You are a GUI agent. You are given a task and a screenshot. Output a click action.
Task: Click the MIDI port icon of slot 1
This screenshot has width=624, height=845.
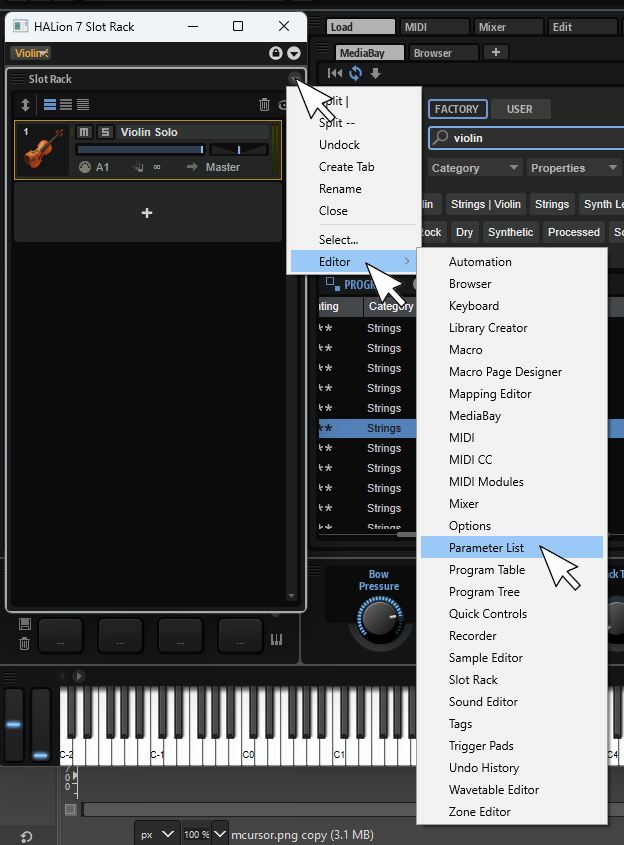click(85, 167)
